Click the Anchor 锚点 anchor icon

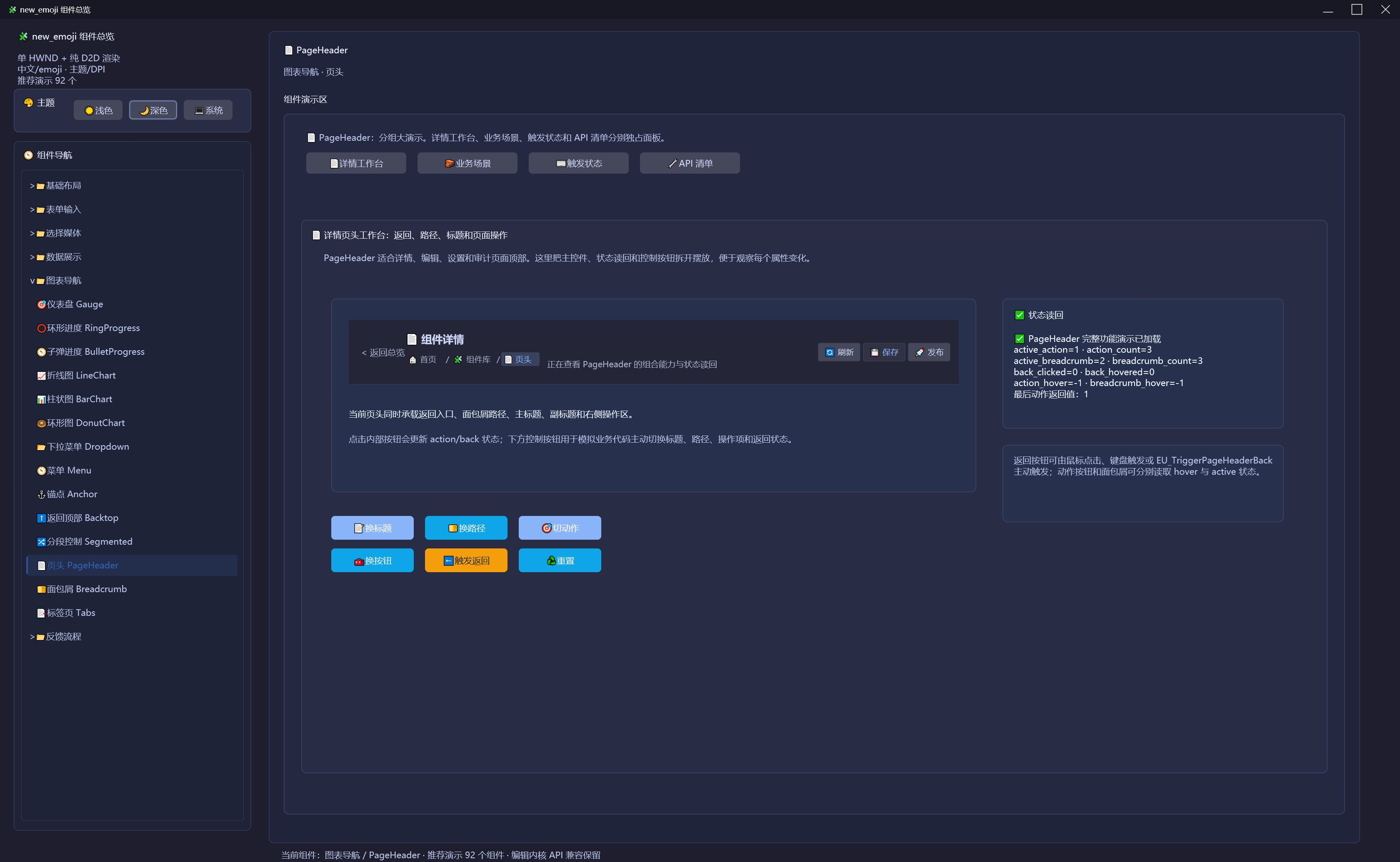tap(41, 495)
